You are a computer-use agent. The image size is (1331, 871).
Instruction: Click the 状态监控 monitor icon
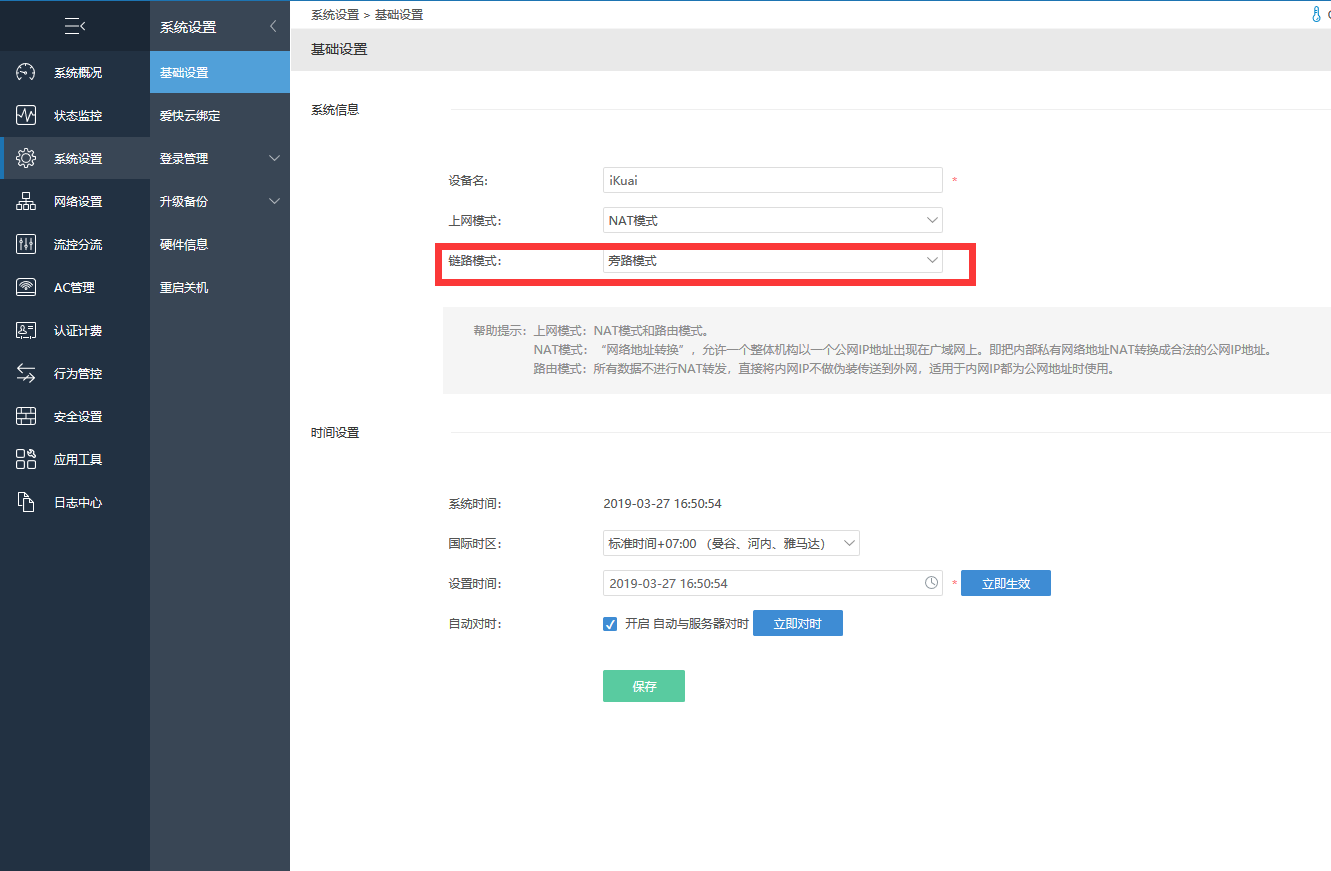26,115
